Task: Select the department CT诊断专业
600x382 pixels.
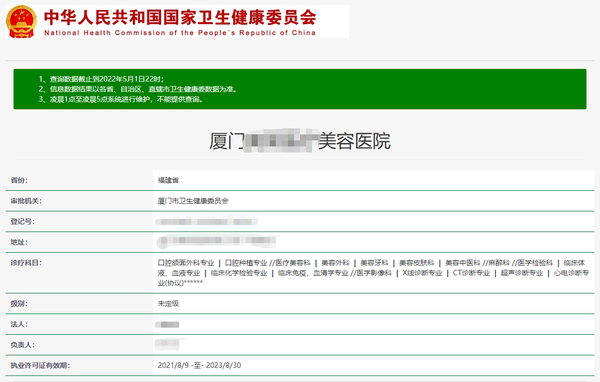Action: tap(471, 273)
